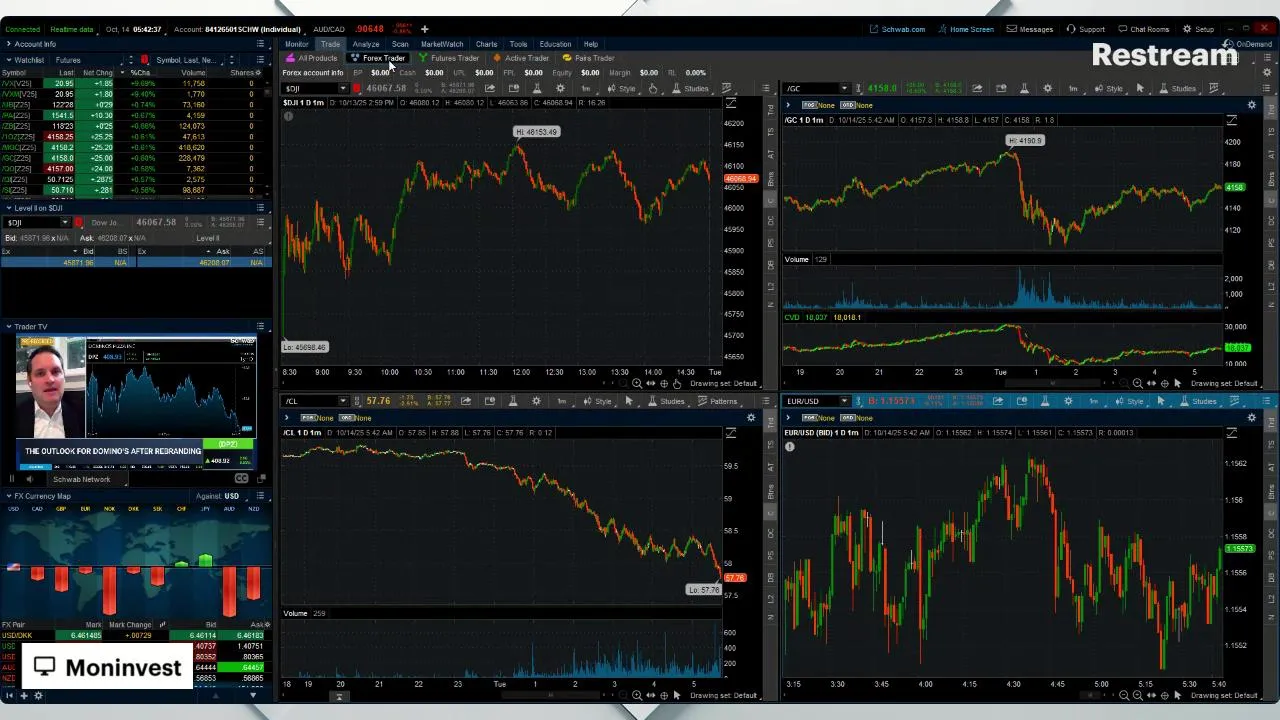The width and height of the screenshot is (1280, 720).
Task: Open the Watchlist columns set dropdown
Action: [x=192, y=60]
